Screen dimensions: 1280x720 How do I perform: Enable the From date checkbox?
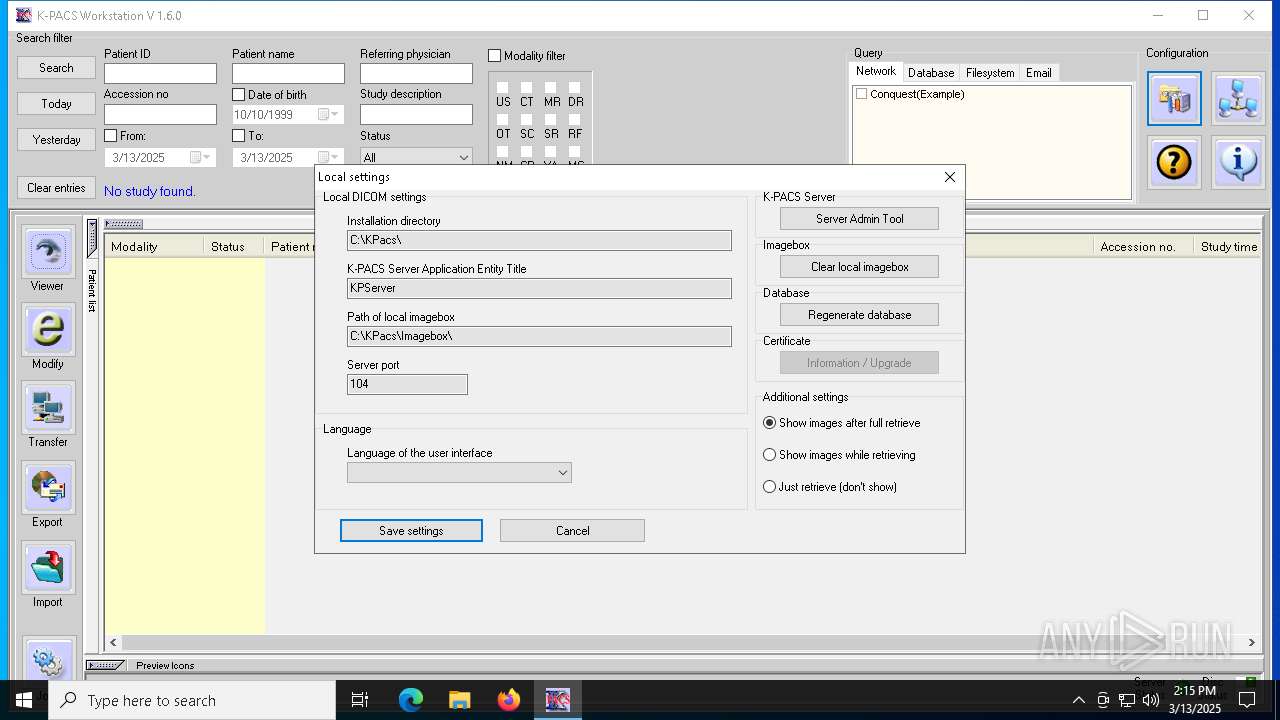coord(110,136)
